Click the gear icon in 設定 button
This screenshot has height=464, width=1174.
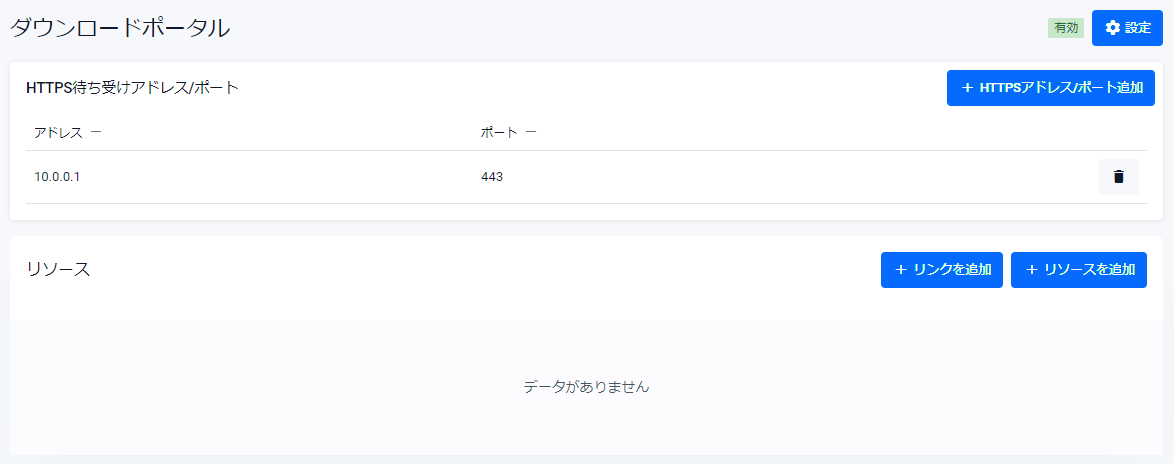pos(1112,28)
